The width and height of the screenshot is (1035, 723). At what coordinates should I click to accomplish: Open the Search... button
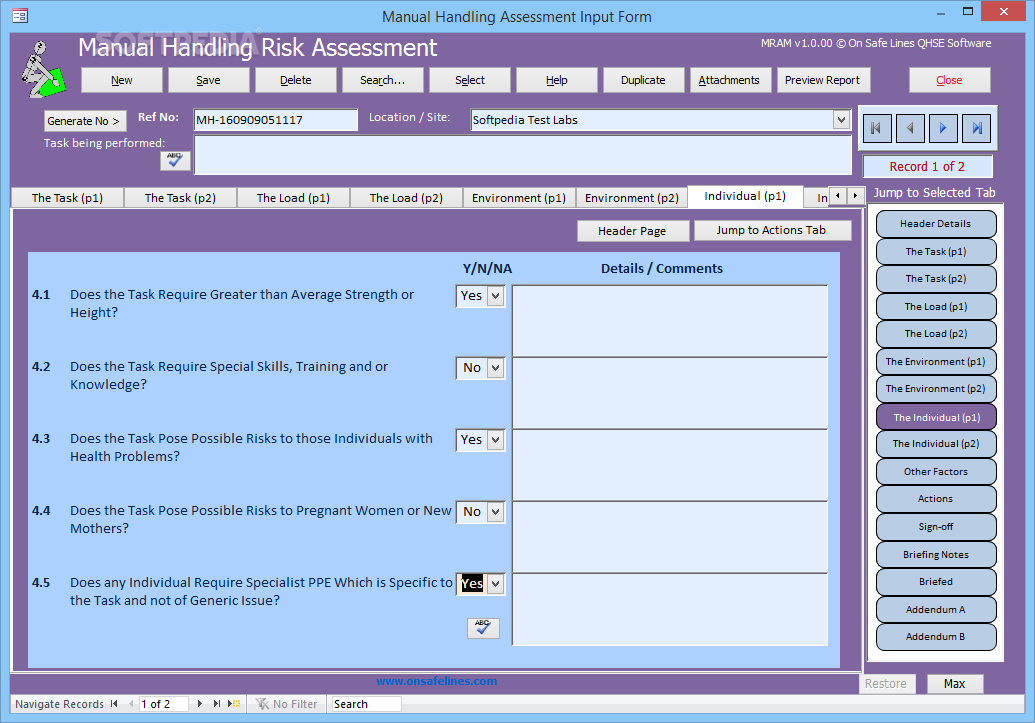point(383,80)
